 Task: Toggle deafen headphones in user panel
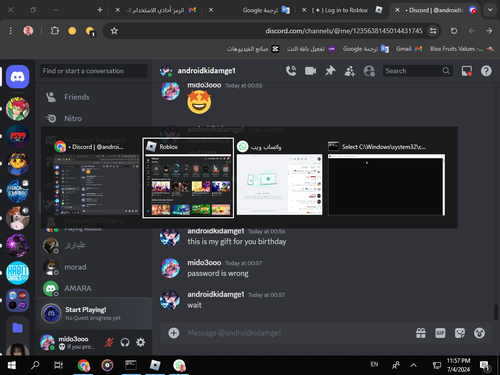pos(125,342)
